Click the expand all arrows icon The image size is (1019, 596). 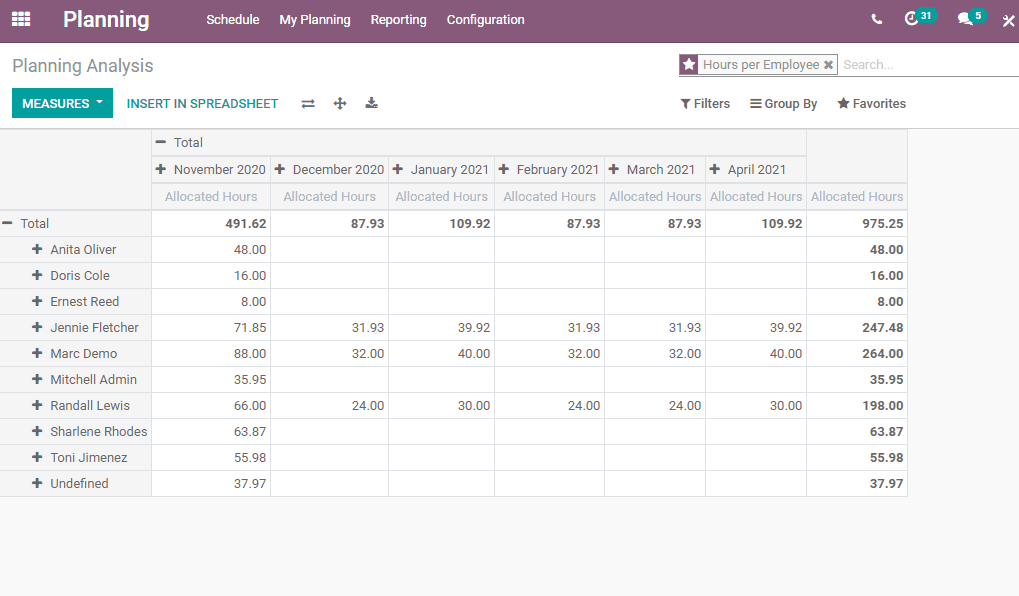tap(340, 103)
